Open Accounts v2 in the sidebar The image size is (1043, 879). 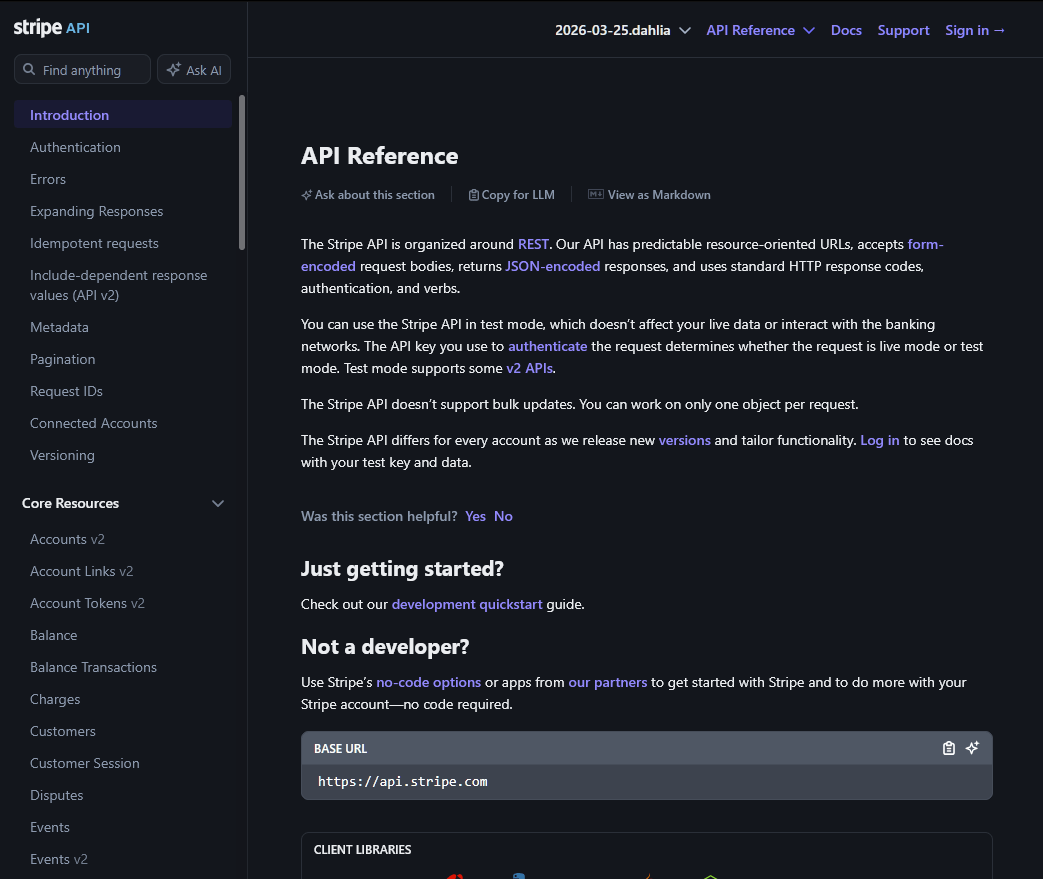point(67,539)
